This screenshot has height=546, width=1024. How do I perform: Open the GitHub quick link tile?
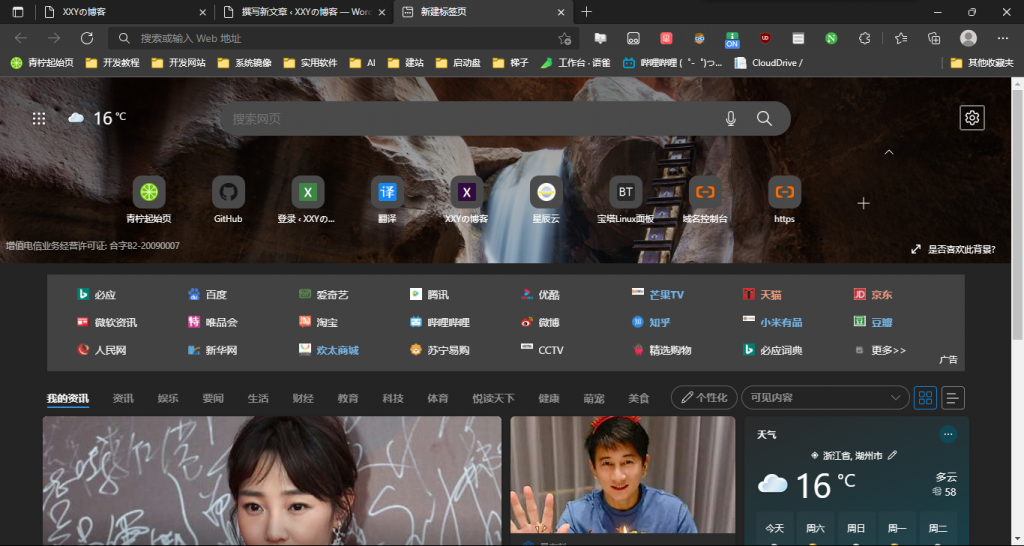point(228,192)
